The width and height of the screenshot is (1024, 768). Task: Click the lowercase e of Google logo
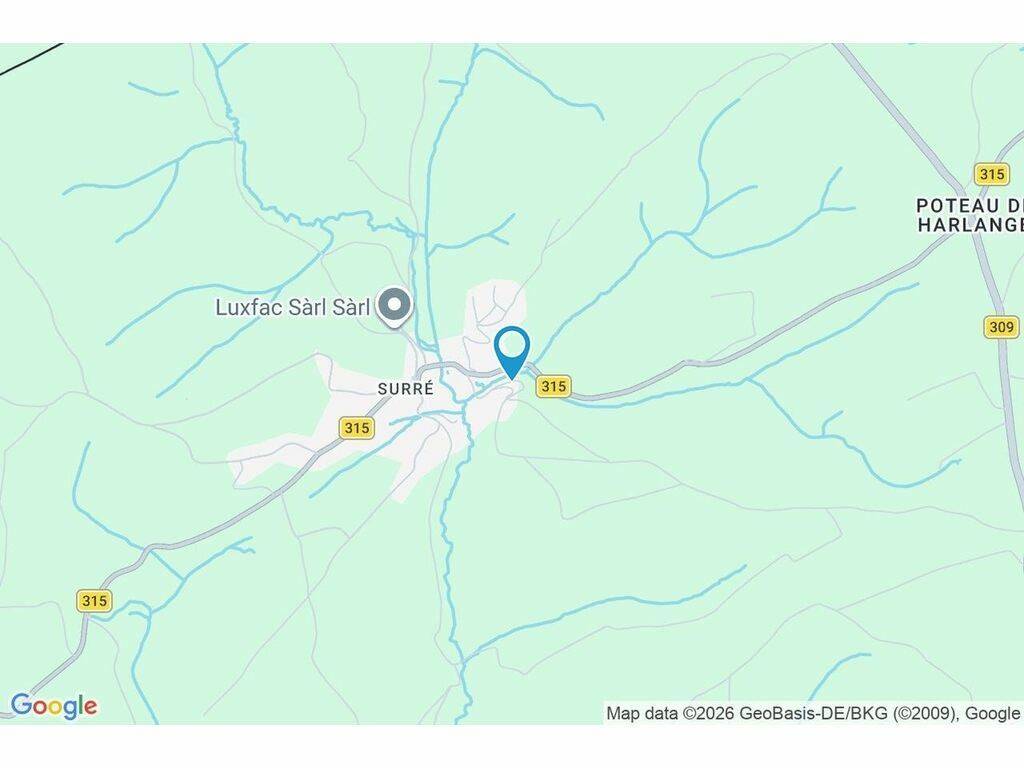pyautogui.click(x=90, y=707)
